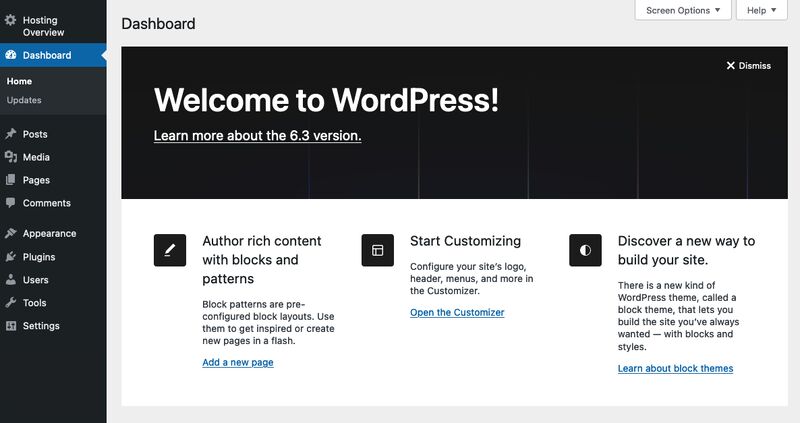Viewport: 800px width, 423px height.
Task: Click the pencil edit icon tile
Action: 170,250
